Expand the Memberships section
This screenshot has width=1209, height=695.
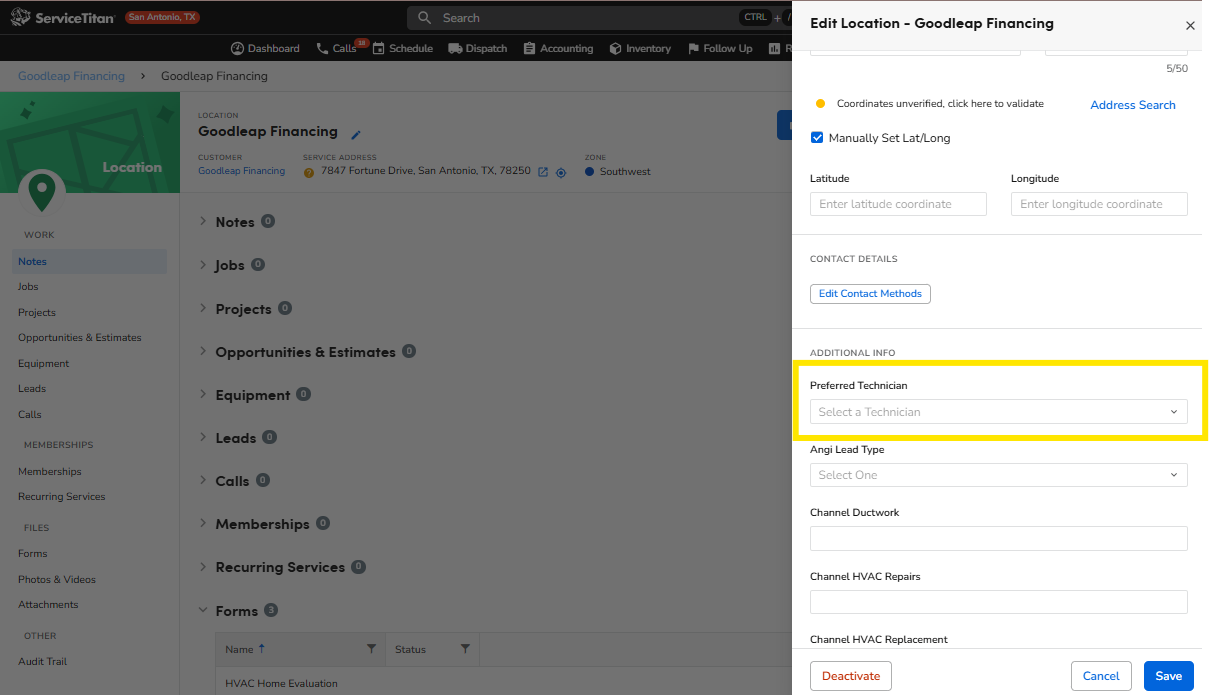tap(203, 523)
